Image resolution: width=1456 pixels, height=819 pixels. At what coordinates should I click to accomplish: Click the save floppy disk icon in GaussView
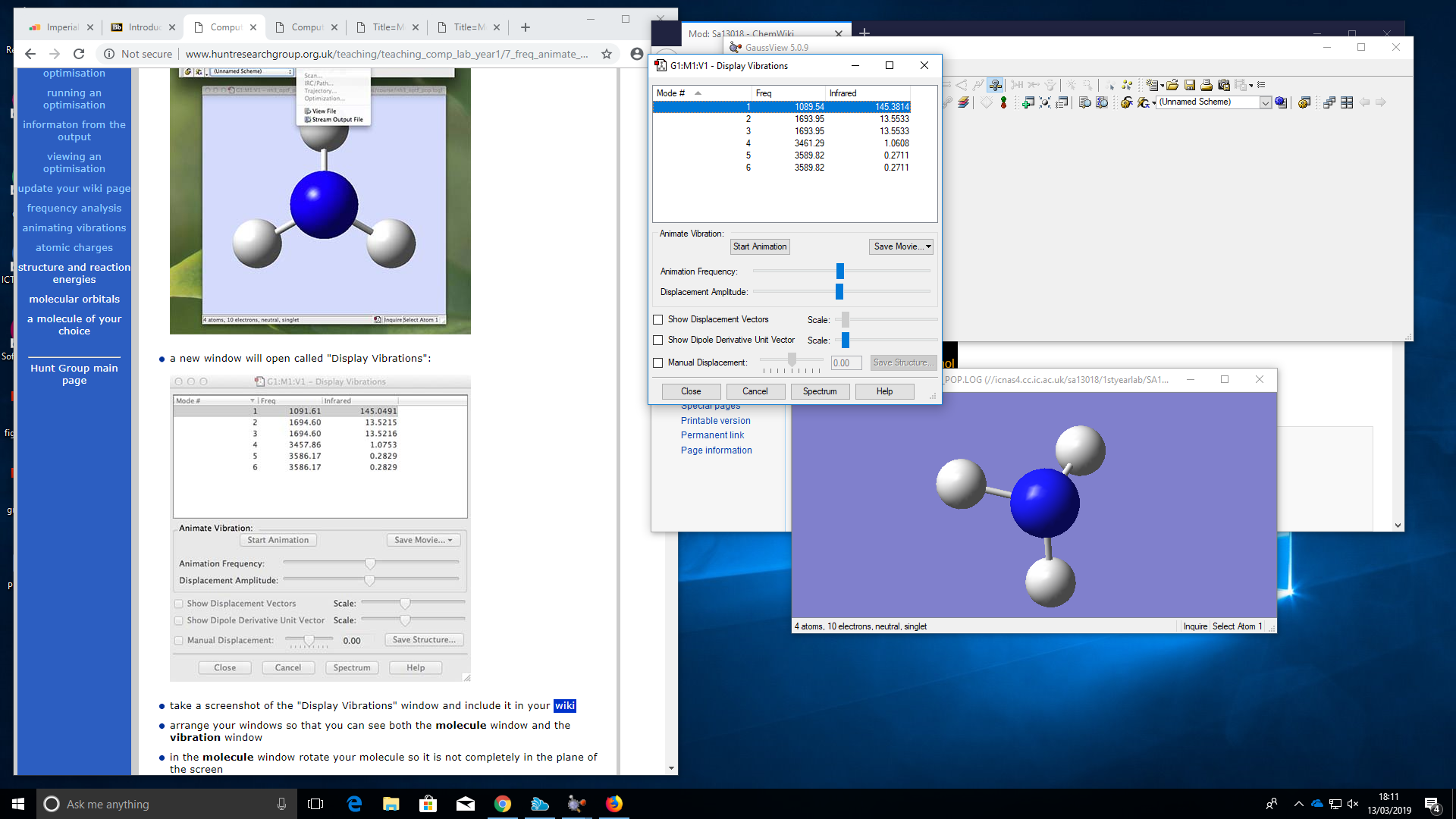tap(1190, 85)
